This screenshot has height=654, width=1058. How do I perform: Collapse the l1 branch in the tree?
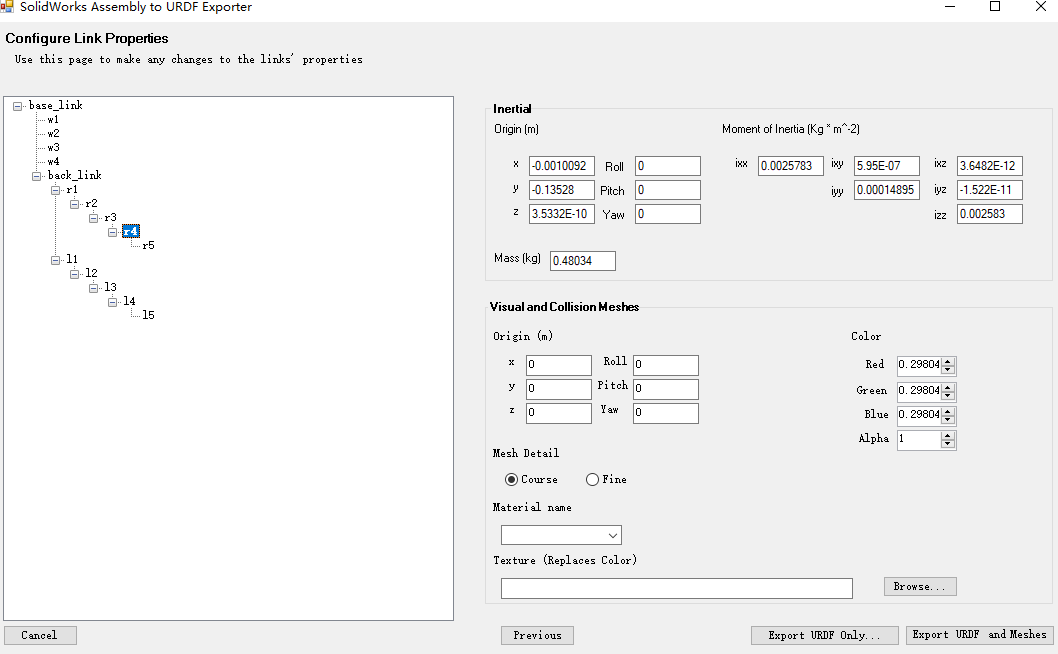tap(57, 259)
